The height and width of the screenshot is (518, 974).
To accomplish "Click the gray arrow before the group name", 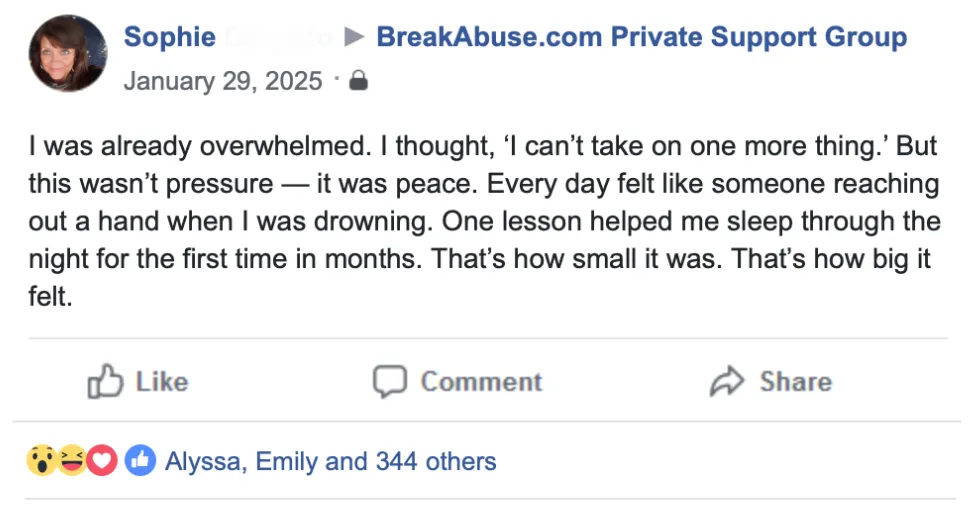I will [x=355, y=37].
